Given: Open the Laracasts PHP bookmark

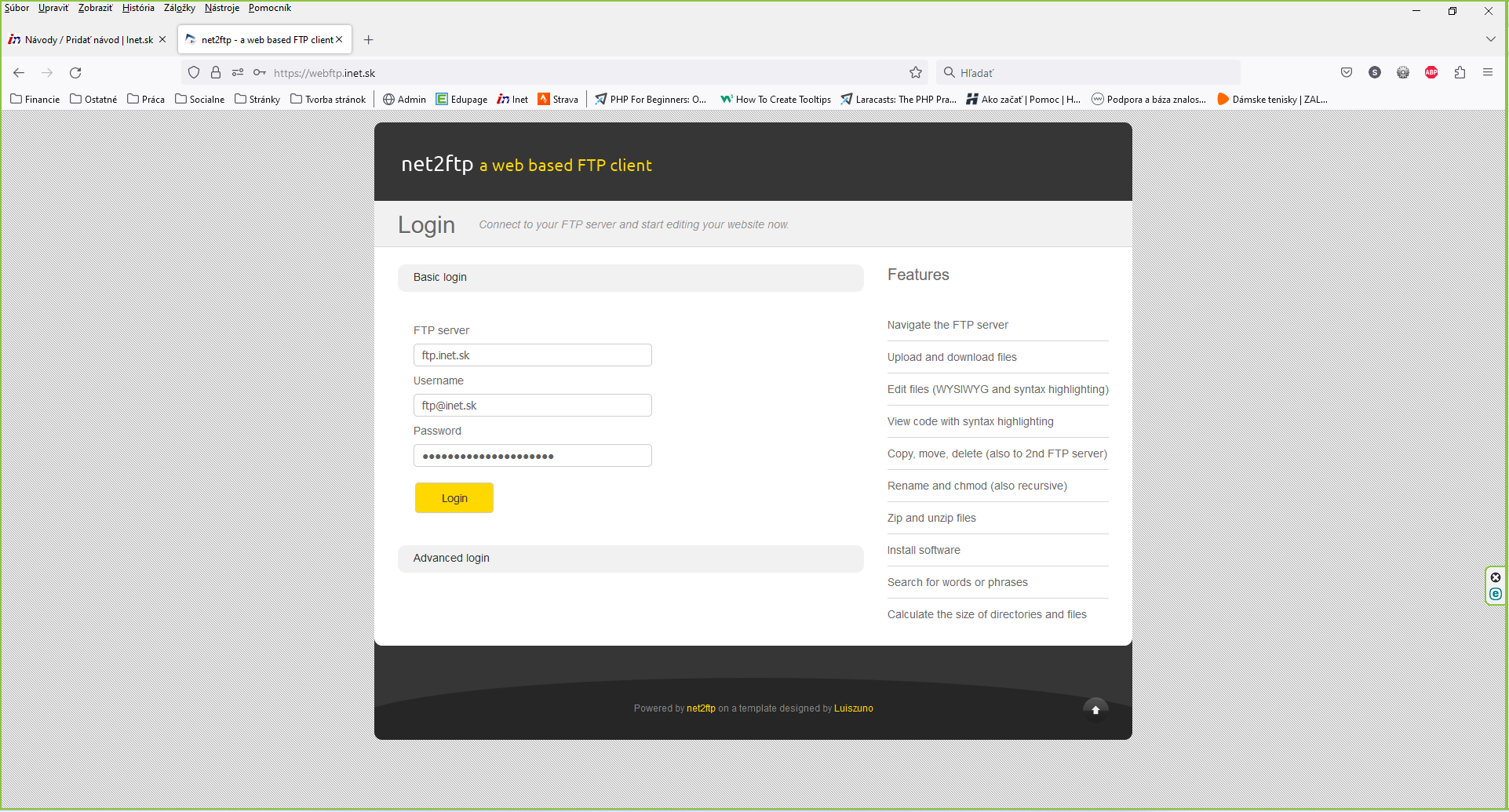Looking at the screenshot, I should (898, 100).
